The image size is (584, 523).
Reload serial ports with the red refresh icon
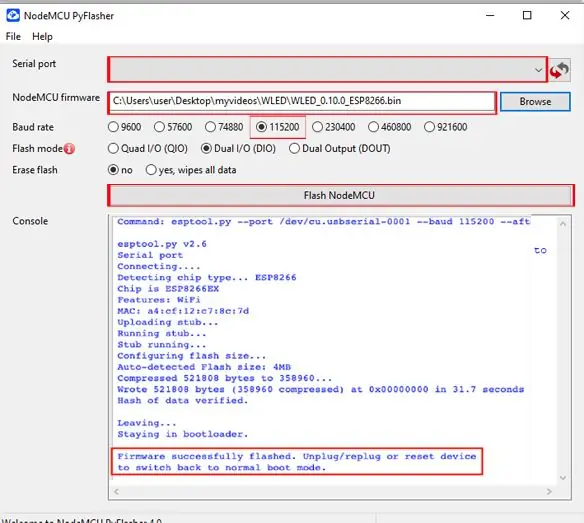(x=560, y=70)
